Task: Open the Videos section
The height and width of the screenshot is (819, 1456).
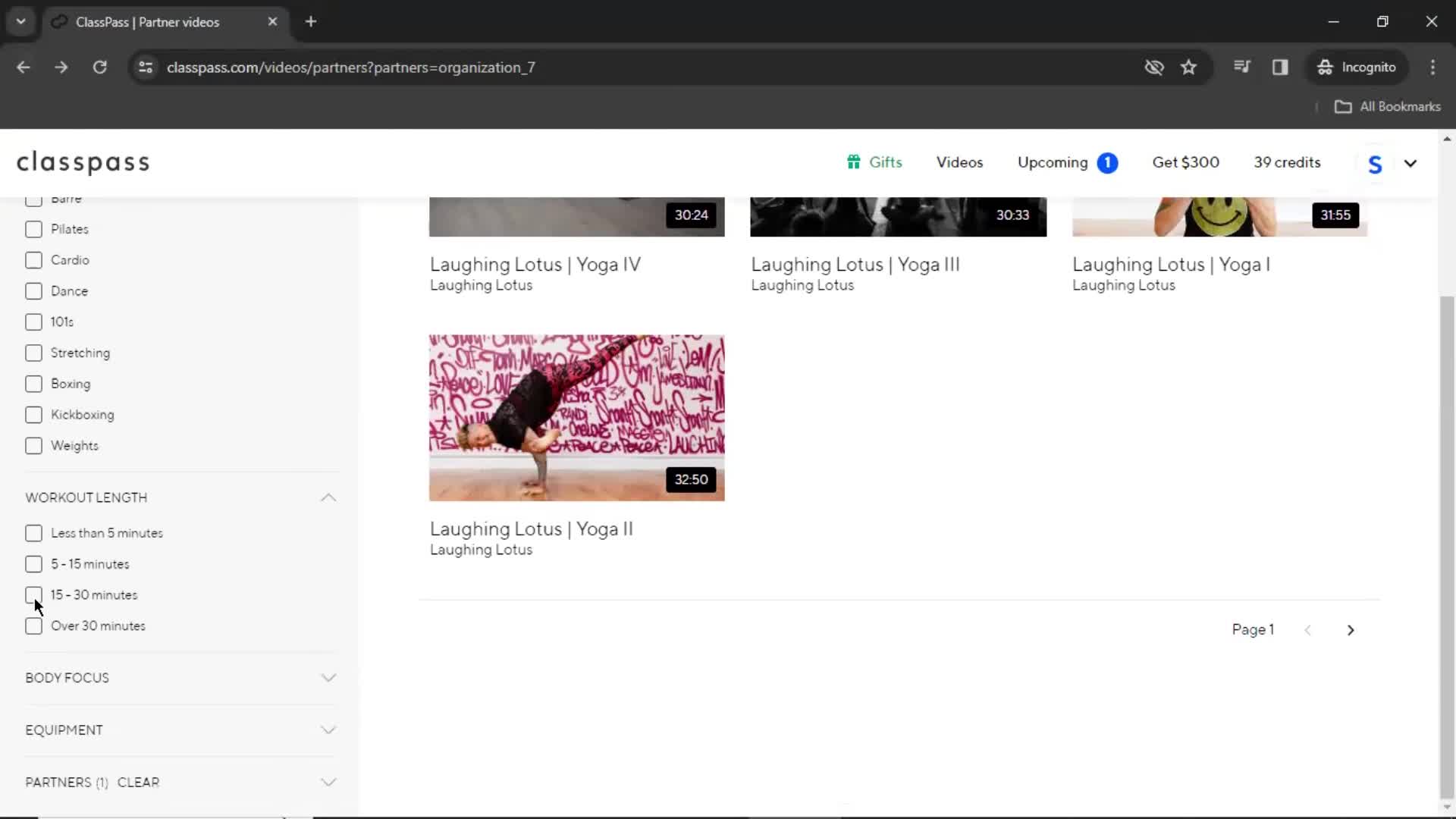Action: click(x=959, y=162)
